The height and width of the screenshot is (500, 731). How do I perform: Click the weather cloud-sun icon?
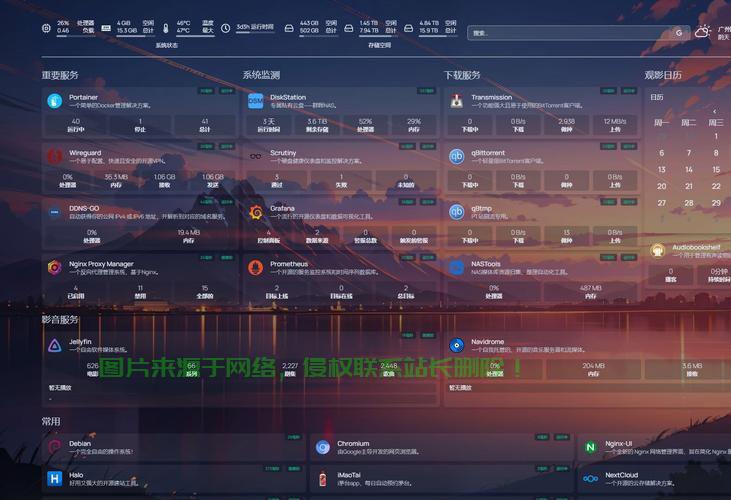703,32
